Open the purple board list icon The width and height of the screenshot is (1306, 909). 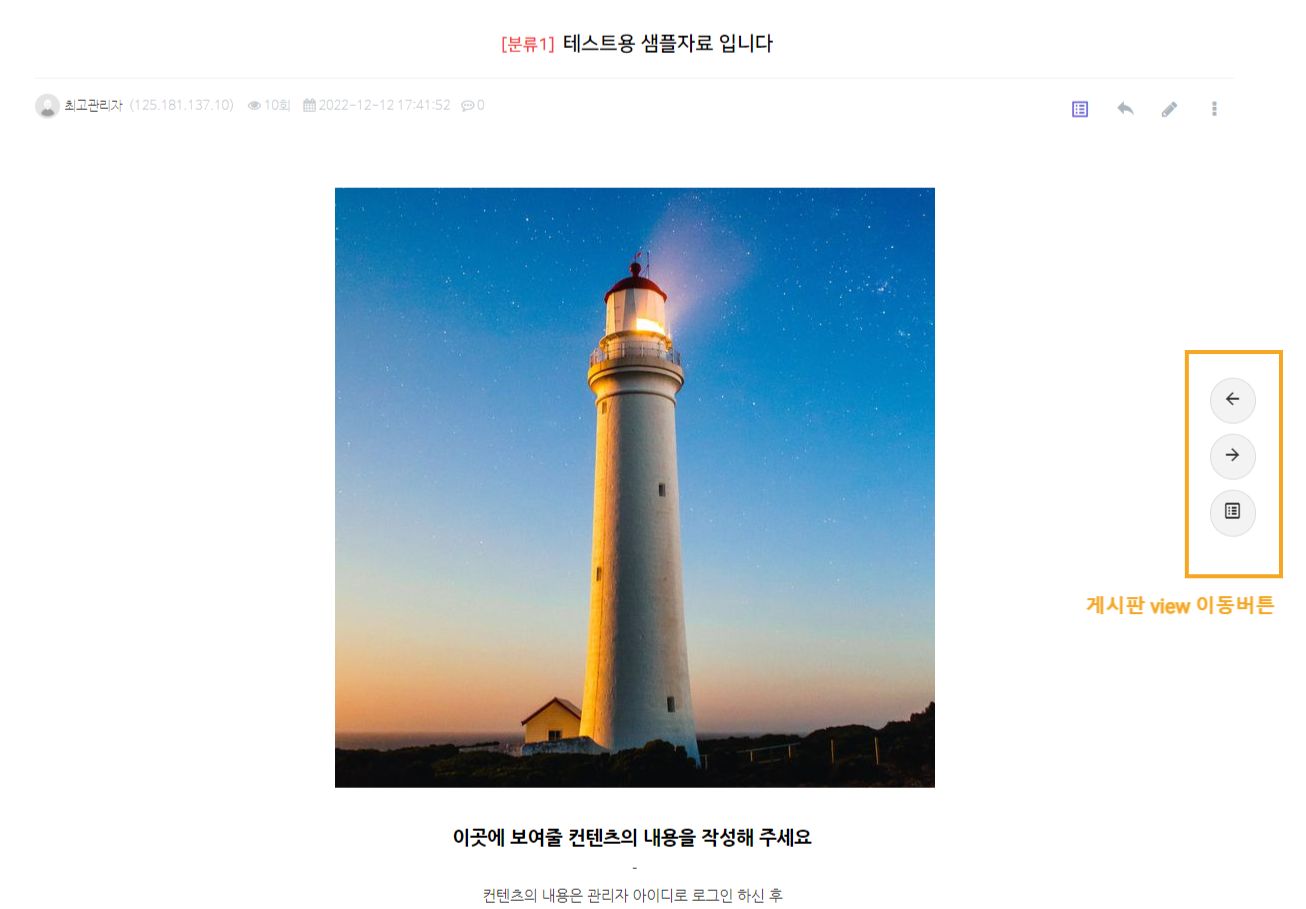pos(1080,109)
